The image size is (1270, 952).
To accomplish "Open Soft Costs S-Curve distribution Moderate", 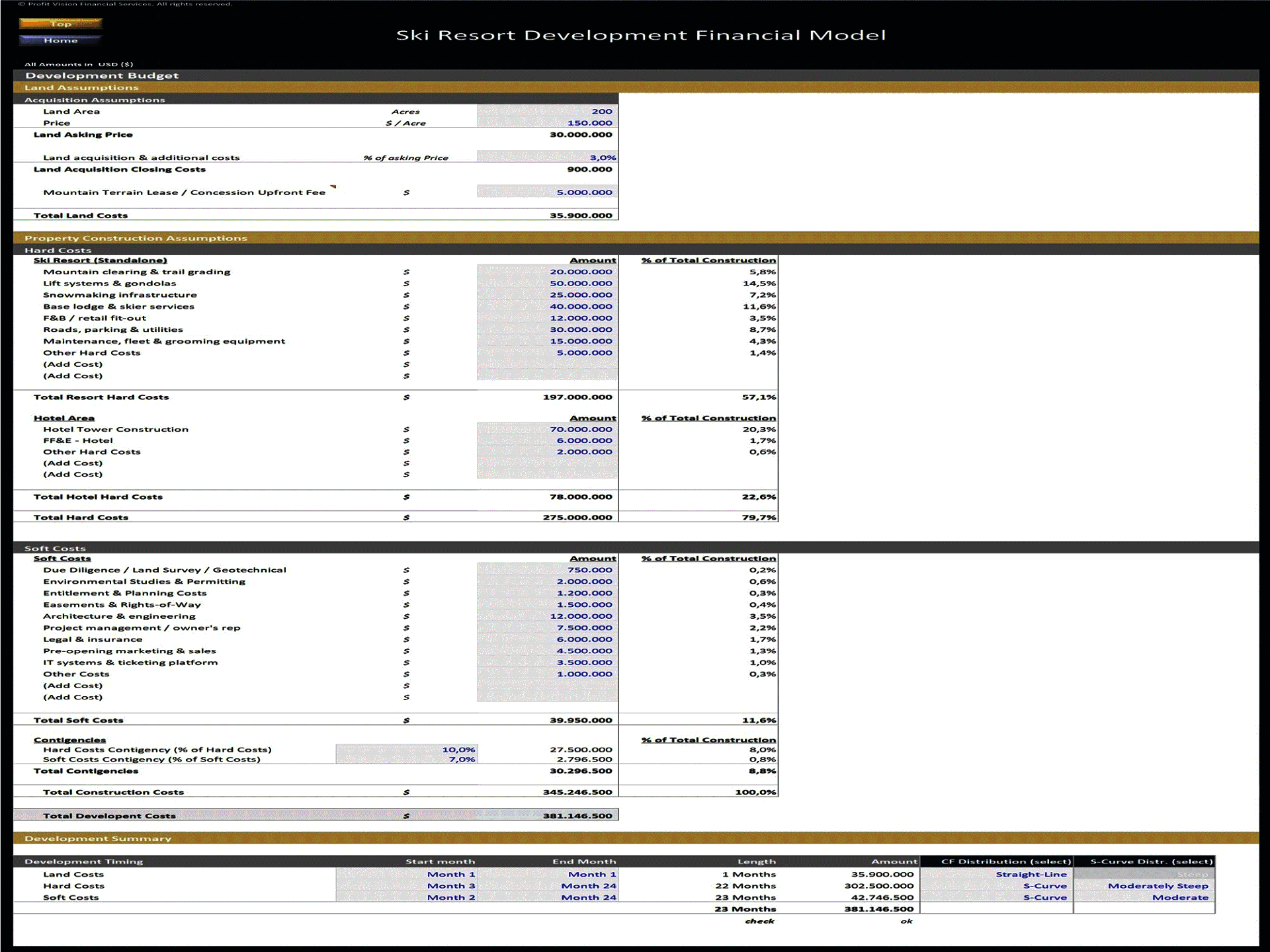I will [x=1144, y=897].
